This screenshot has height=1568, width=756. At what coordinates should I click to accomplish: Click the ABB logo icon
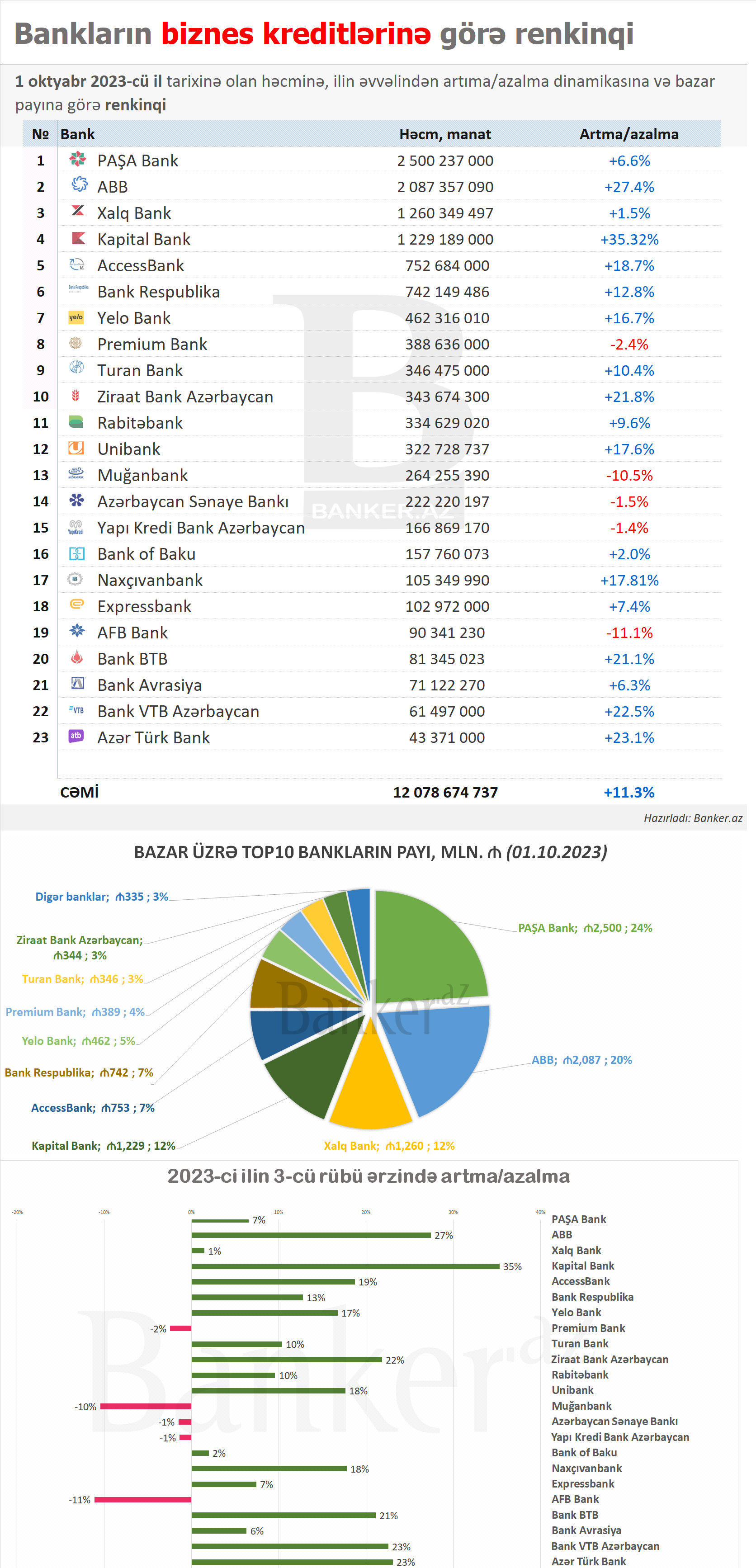[79, 184]
